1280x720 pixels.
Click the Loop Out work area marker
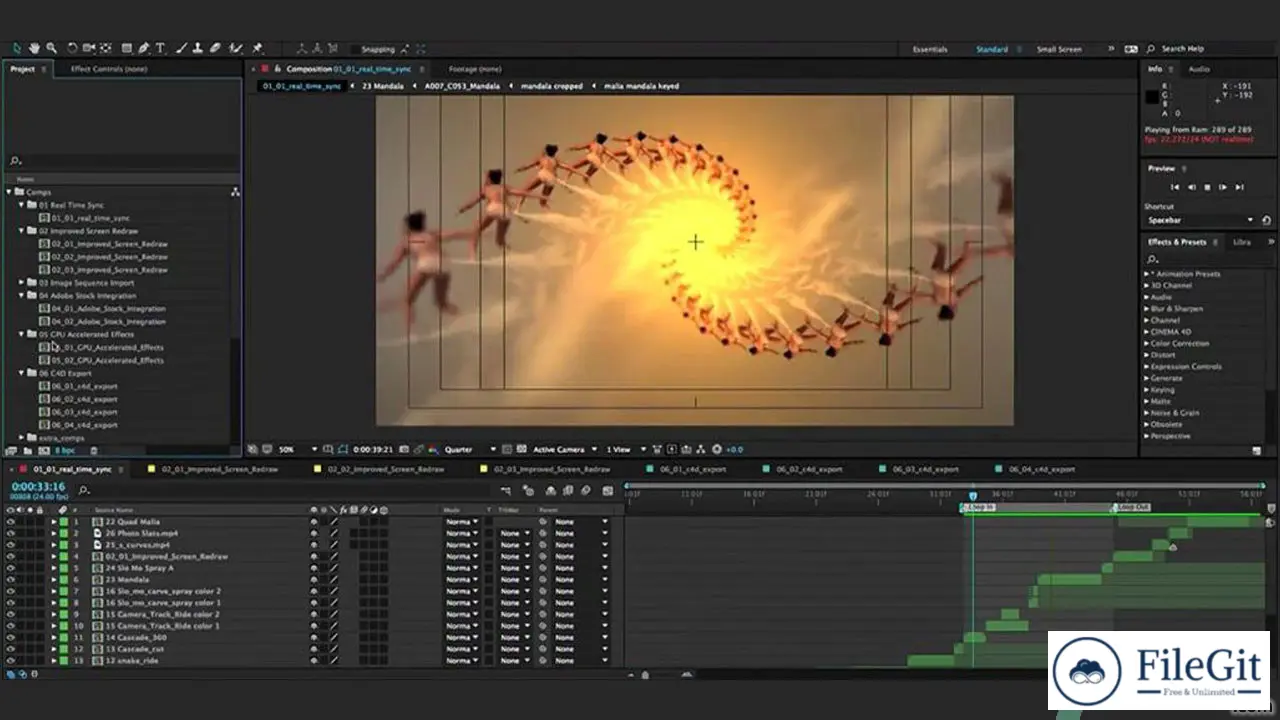(x=1133, y=507)
